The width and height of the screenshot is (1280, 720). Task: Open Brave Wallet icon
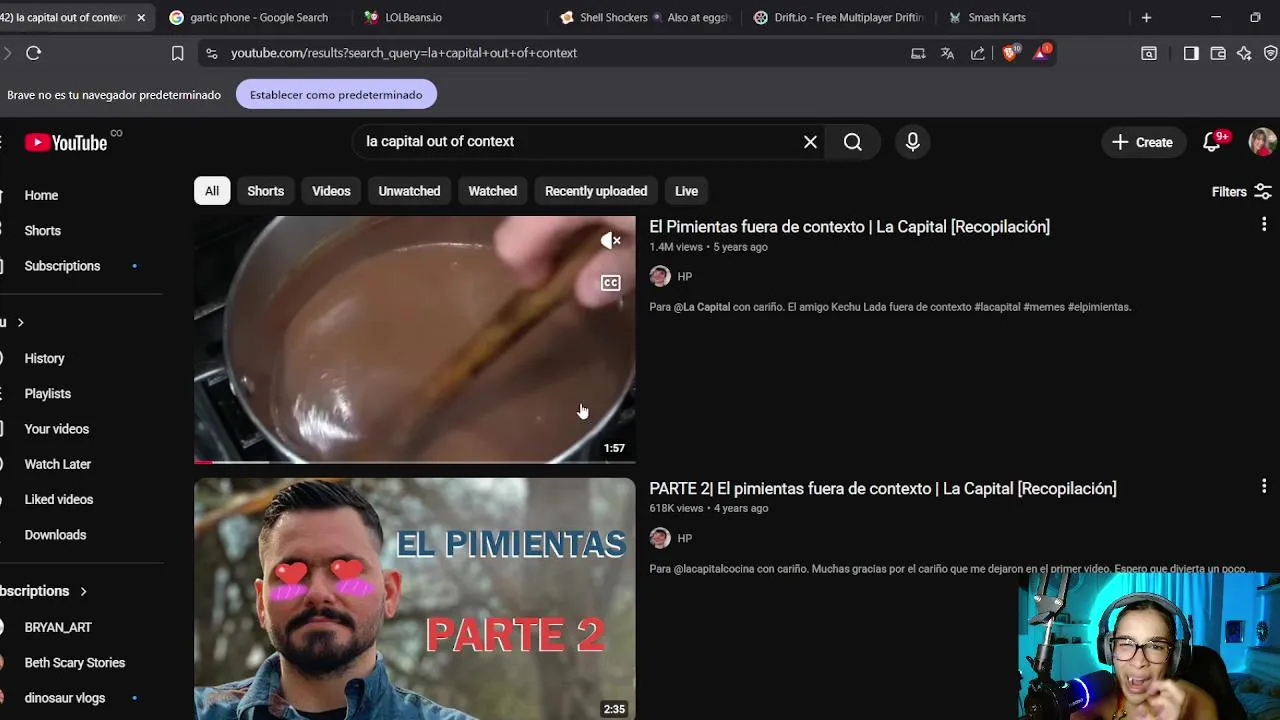(x=1218, y=53)
